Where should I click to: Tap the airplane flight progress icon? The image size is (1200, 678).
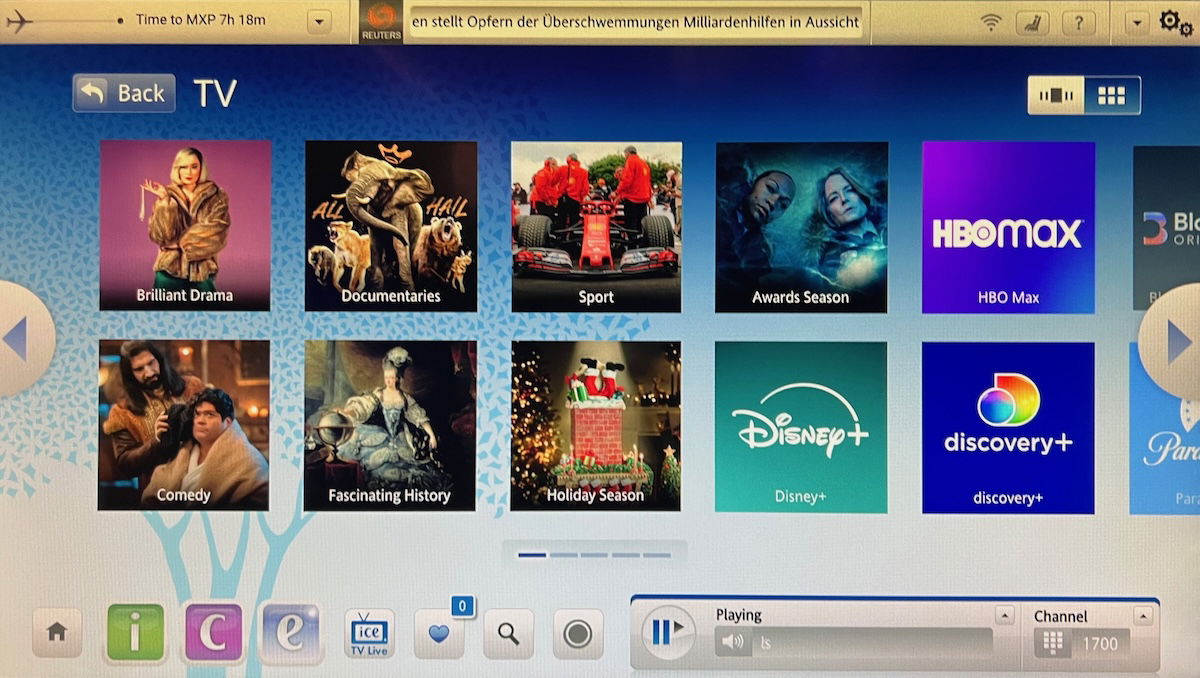[19, 21]
